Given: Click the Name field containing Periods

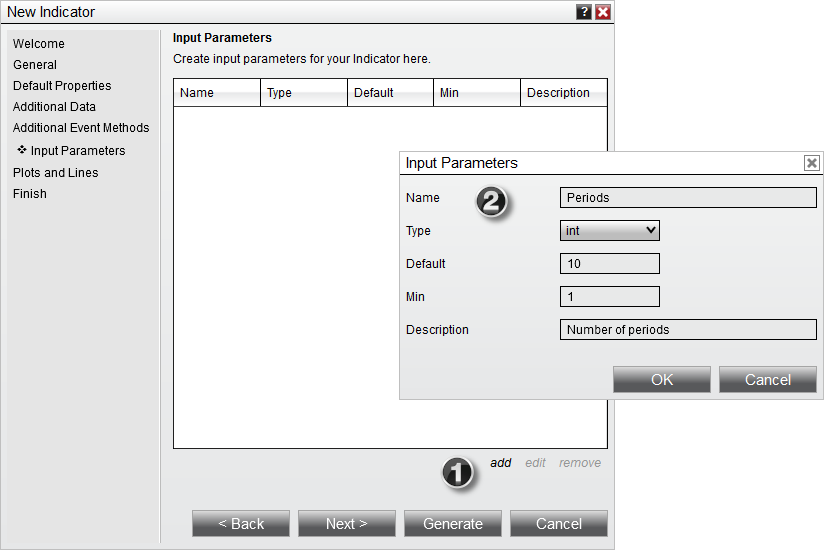Looking at the screenshot, I should pyautogui.click(x=688, y=198).
